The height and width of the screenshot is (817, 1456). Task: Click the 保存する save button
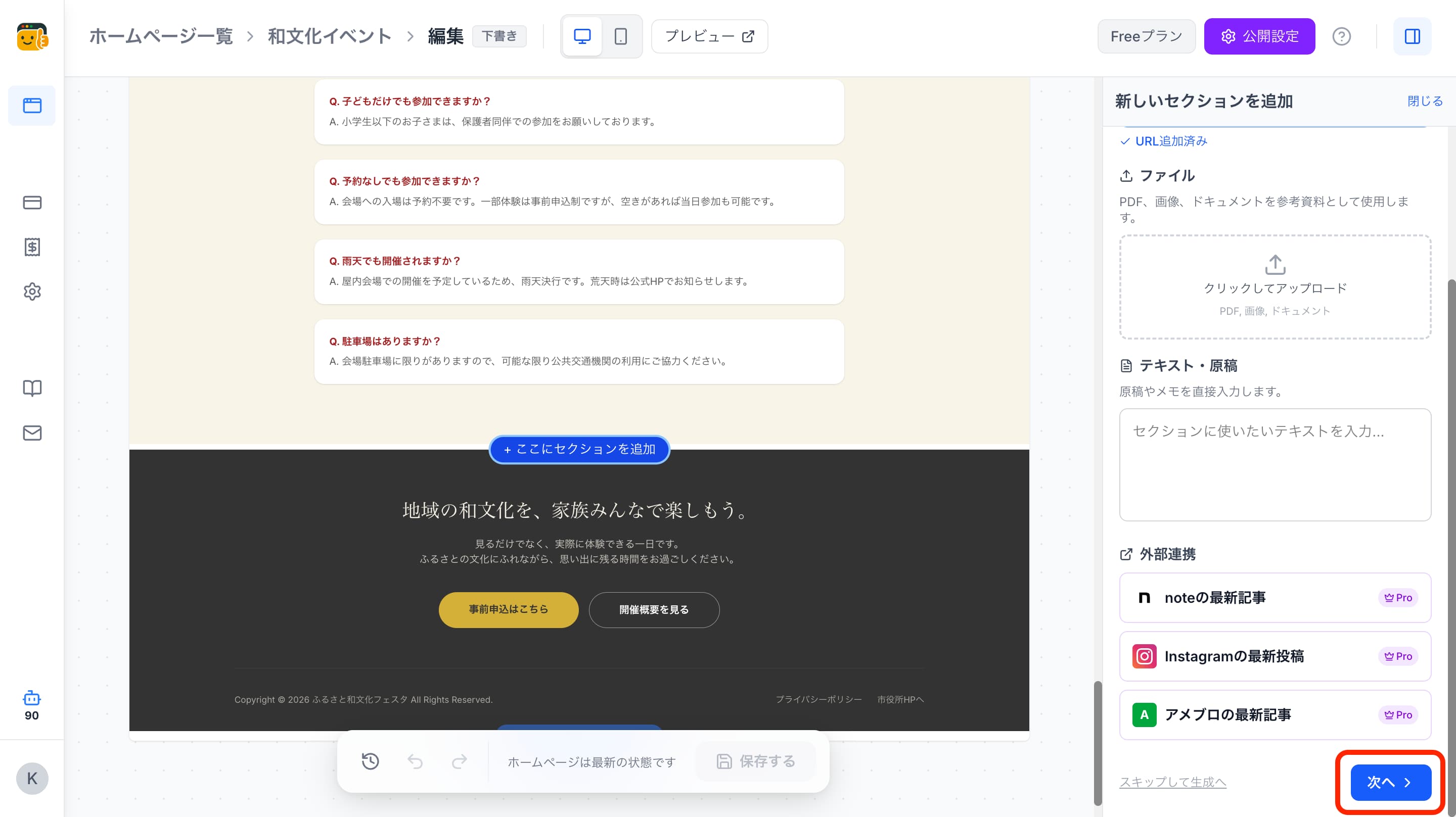coord(756,761)
